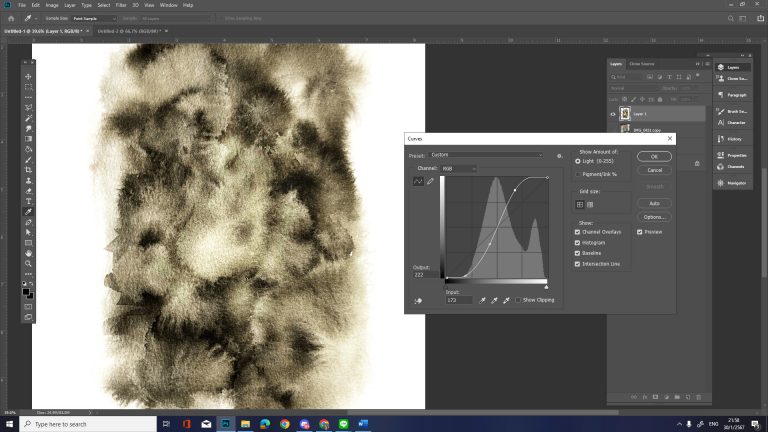Click the Curves preset options gear icon
Screen dimensions: 768x432
point(559,155)
